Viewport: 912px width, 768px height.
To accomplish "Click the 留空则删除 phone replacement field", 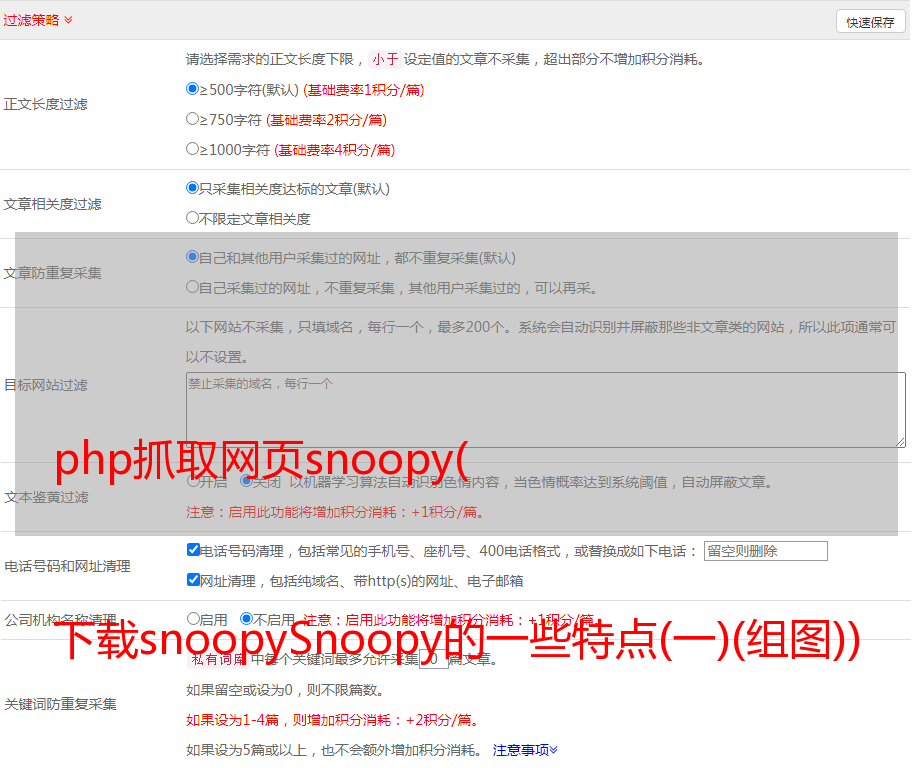I will [x=765, y=551].
